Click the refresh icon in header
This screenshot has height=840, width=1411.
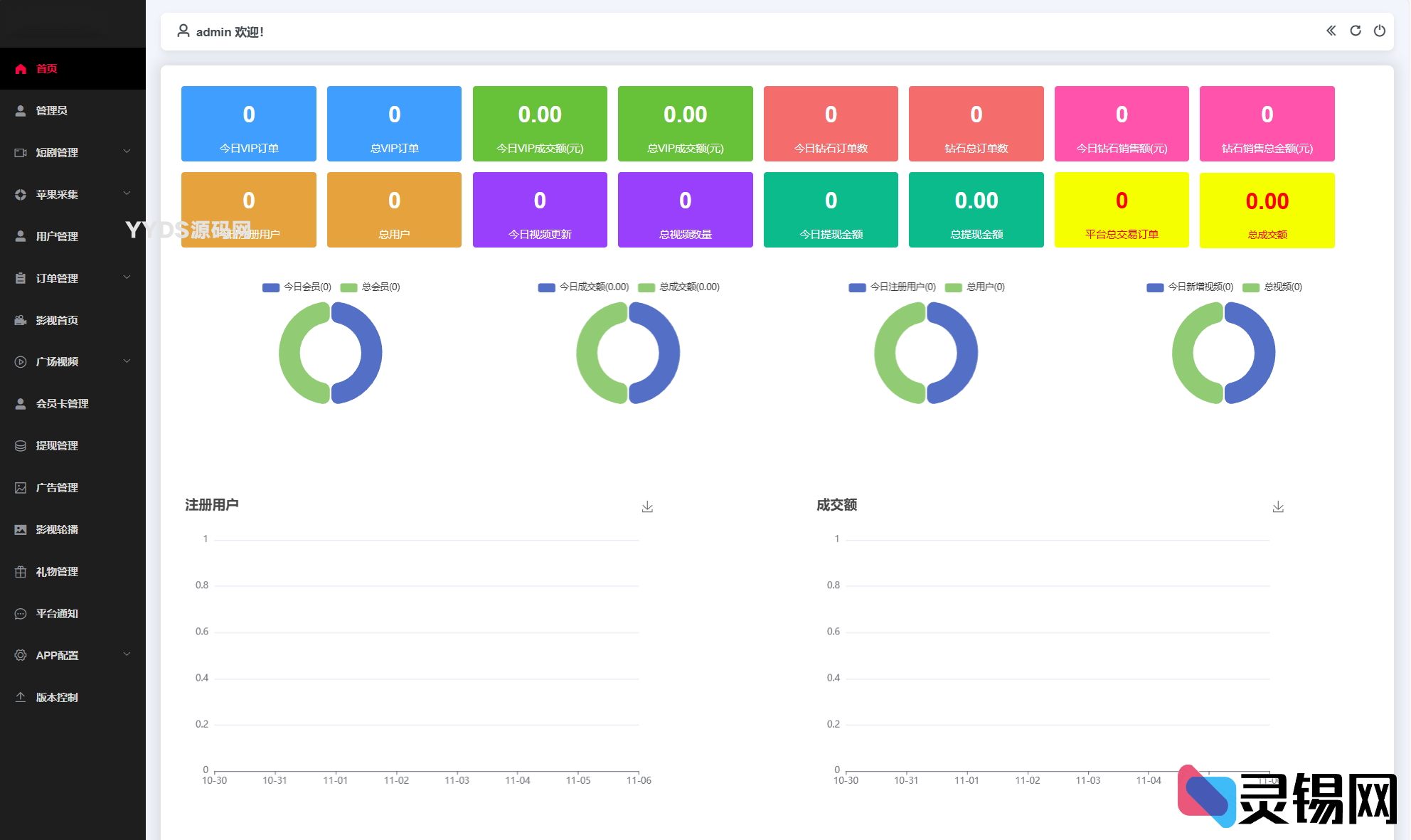[x=1356, y=31]
